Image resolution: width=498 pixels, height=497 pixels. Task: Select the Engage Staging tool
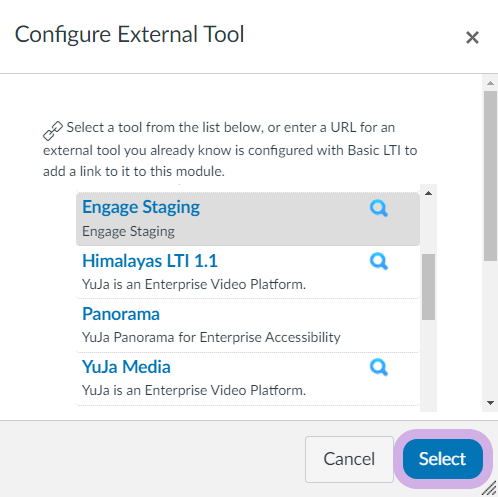click(x=248, y=219)
